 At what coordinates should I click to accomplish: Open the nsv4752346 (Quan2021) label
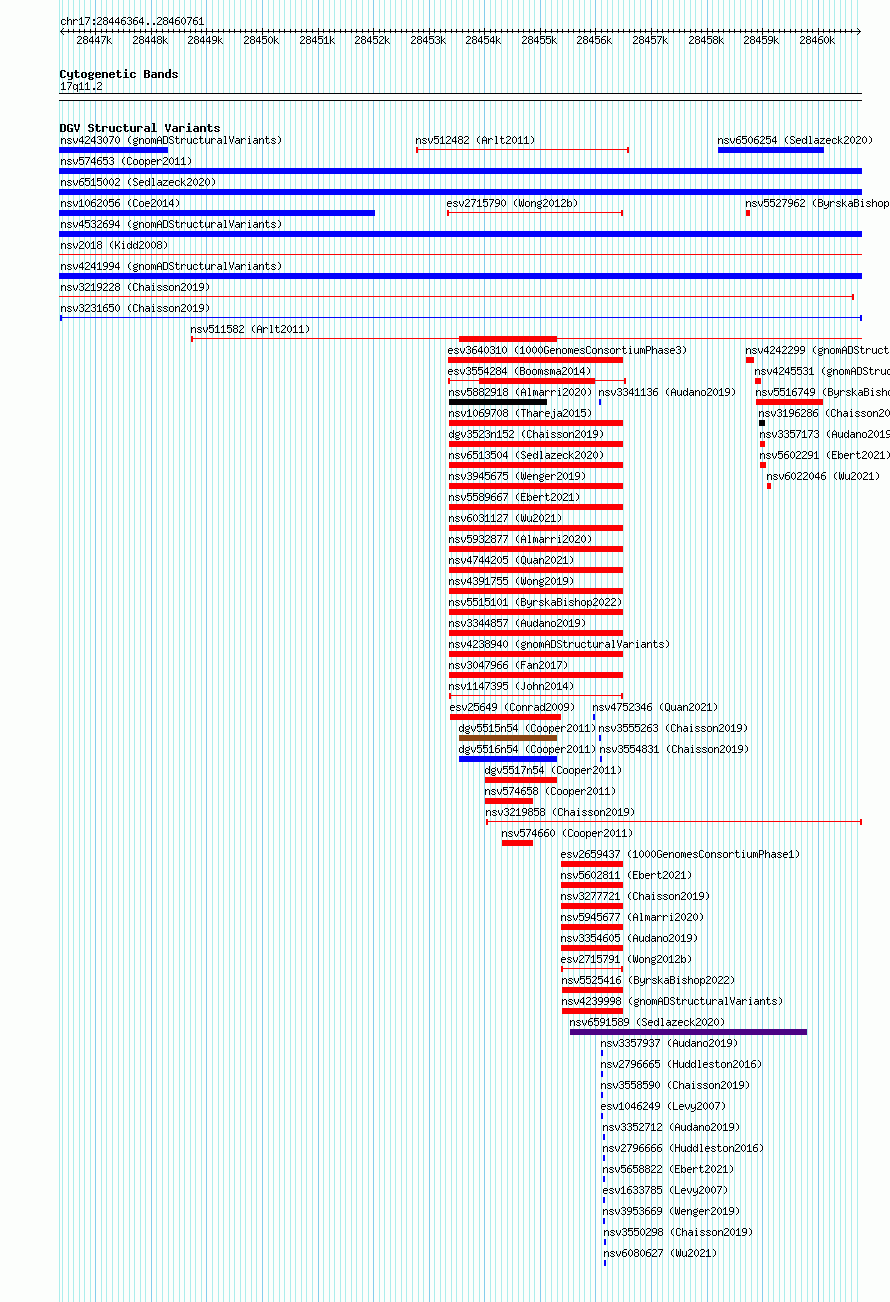pyautogui.click(x=655, y=707)
